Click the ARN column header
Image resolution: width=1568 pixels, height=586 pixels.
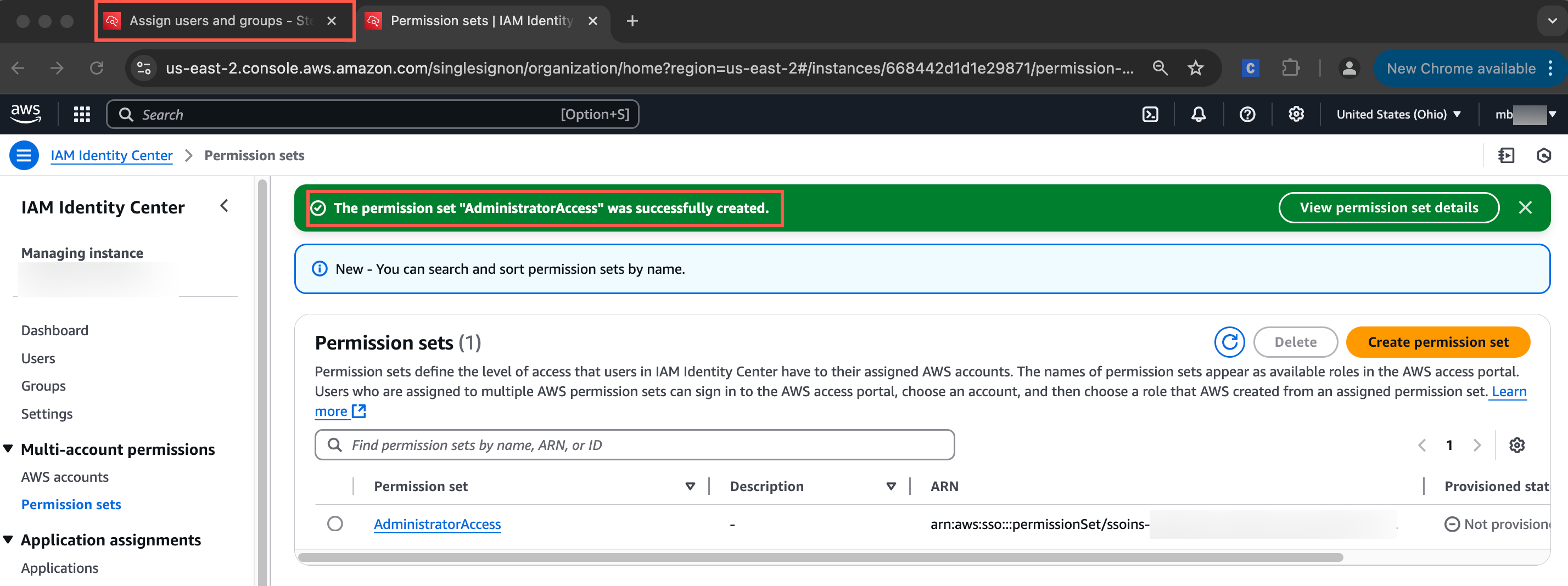coord(944,486)
